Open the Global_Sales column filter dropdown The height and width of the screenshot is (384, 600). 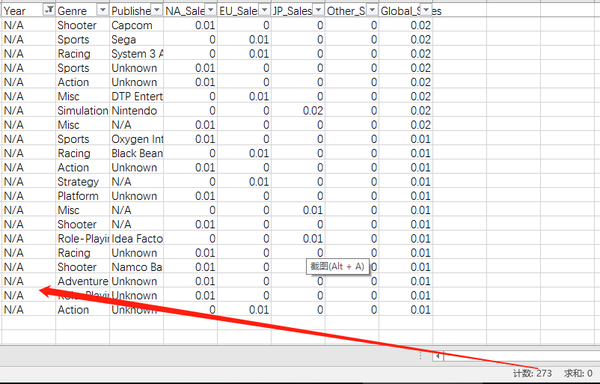click(426, 11)
